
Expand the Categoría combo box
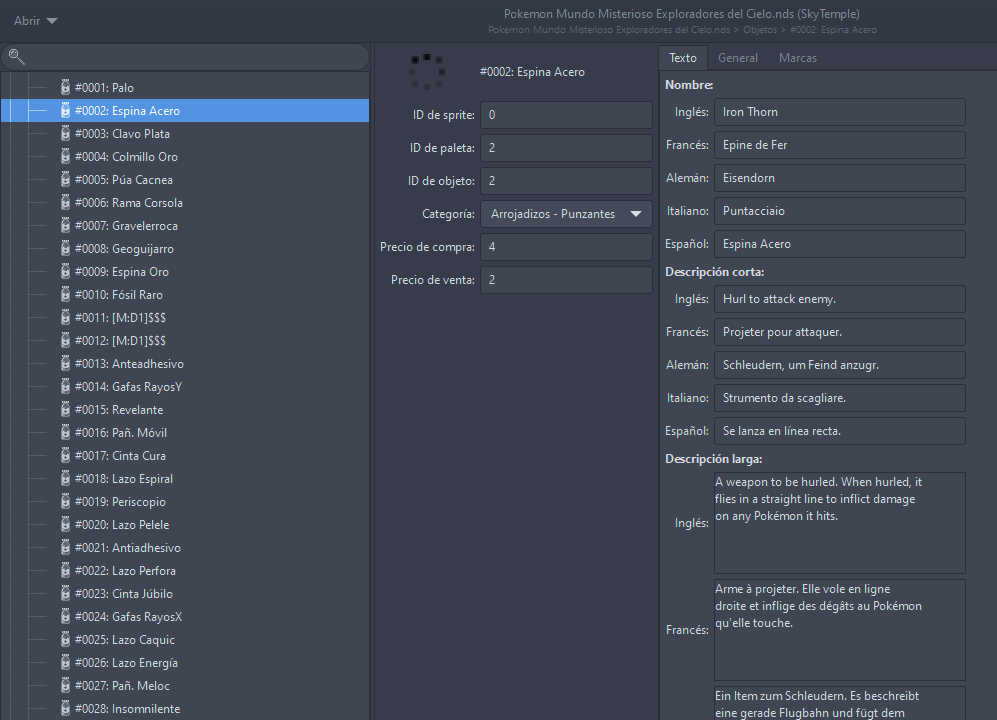click(x=566, y=214)
